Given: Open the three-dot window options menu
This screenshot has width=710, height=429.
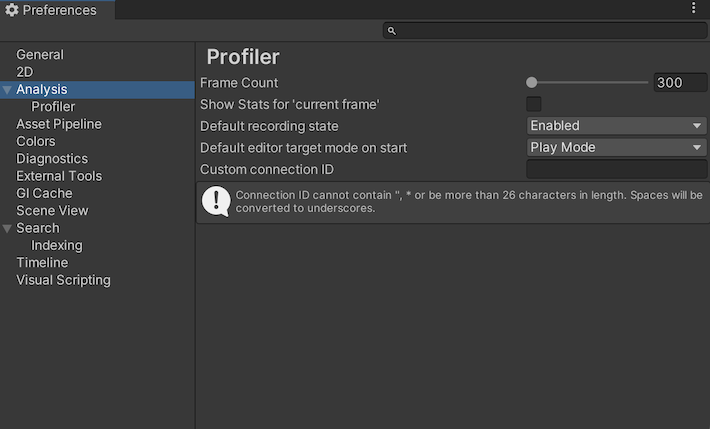Looking at the screenshot, I should tap(694, 8).
